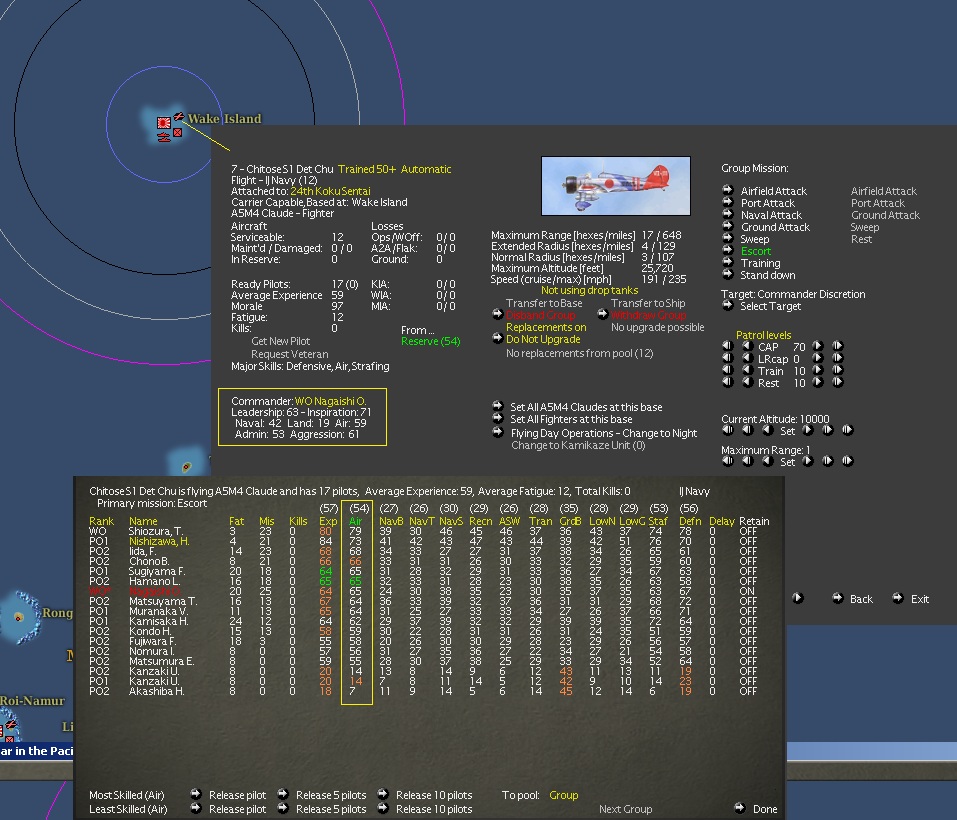Viewport: 957px width, 820px height.
Task: Decrease Current Altitude by smallest left arrow
Action: pos(767,430)
